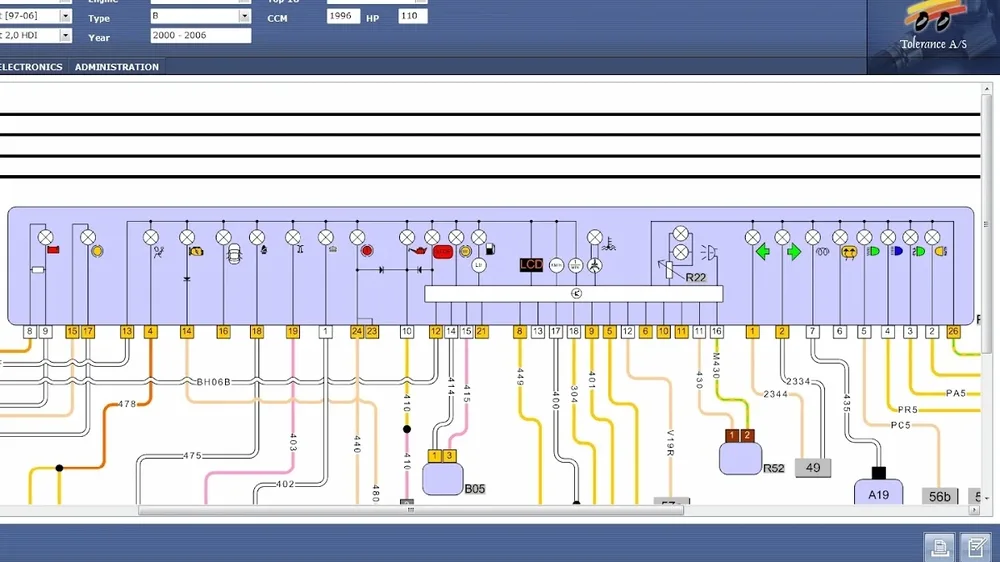Click the km/h speedometer gauge symbol

pos(556,265)
